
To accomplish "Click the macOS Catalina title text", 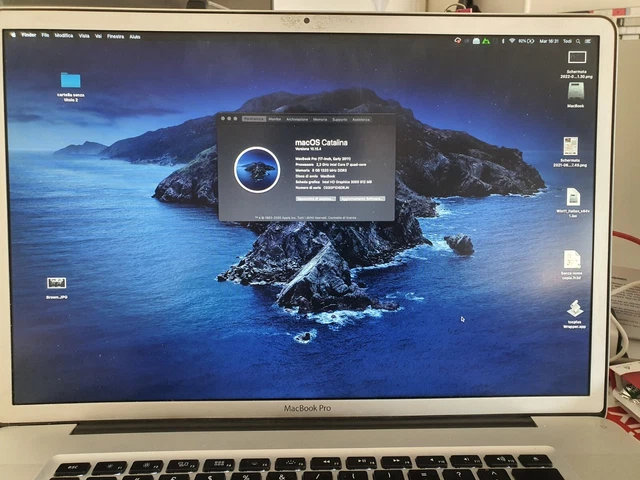I will click(x=321, y=142).
